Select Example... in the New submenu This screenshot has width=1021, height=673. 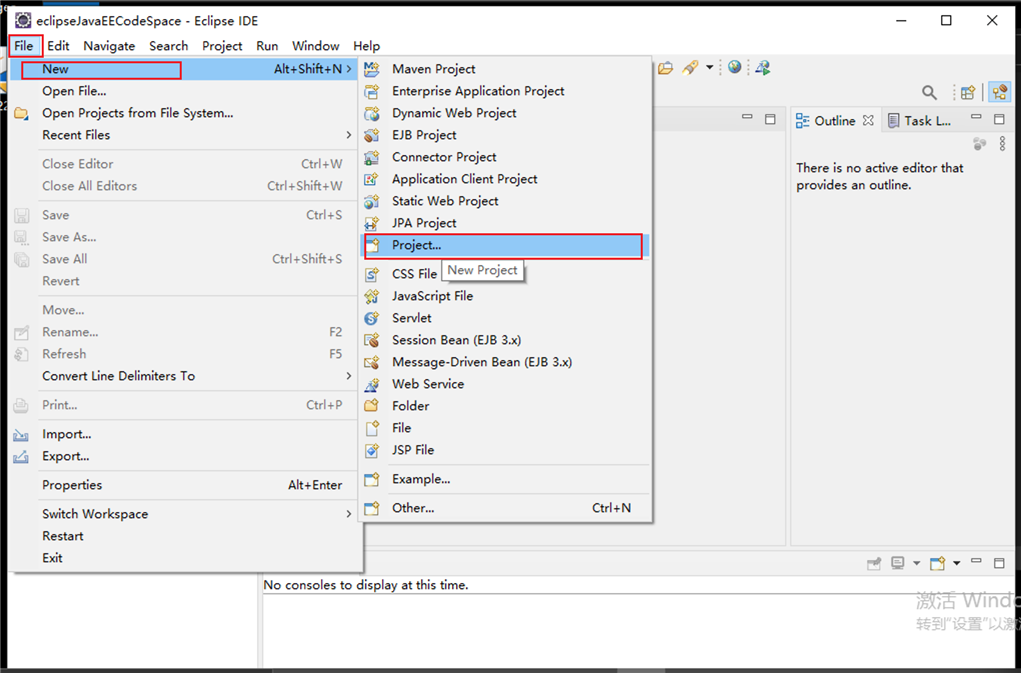[x=505, y=480]
